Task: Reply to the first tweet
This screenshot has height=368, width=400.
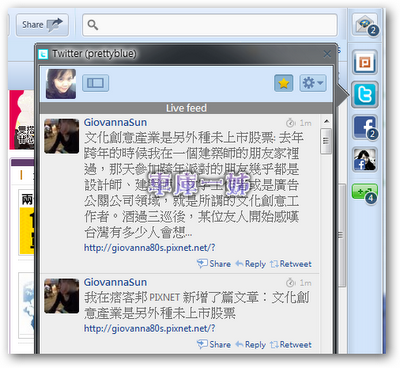Action: (x=250, y=264)
